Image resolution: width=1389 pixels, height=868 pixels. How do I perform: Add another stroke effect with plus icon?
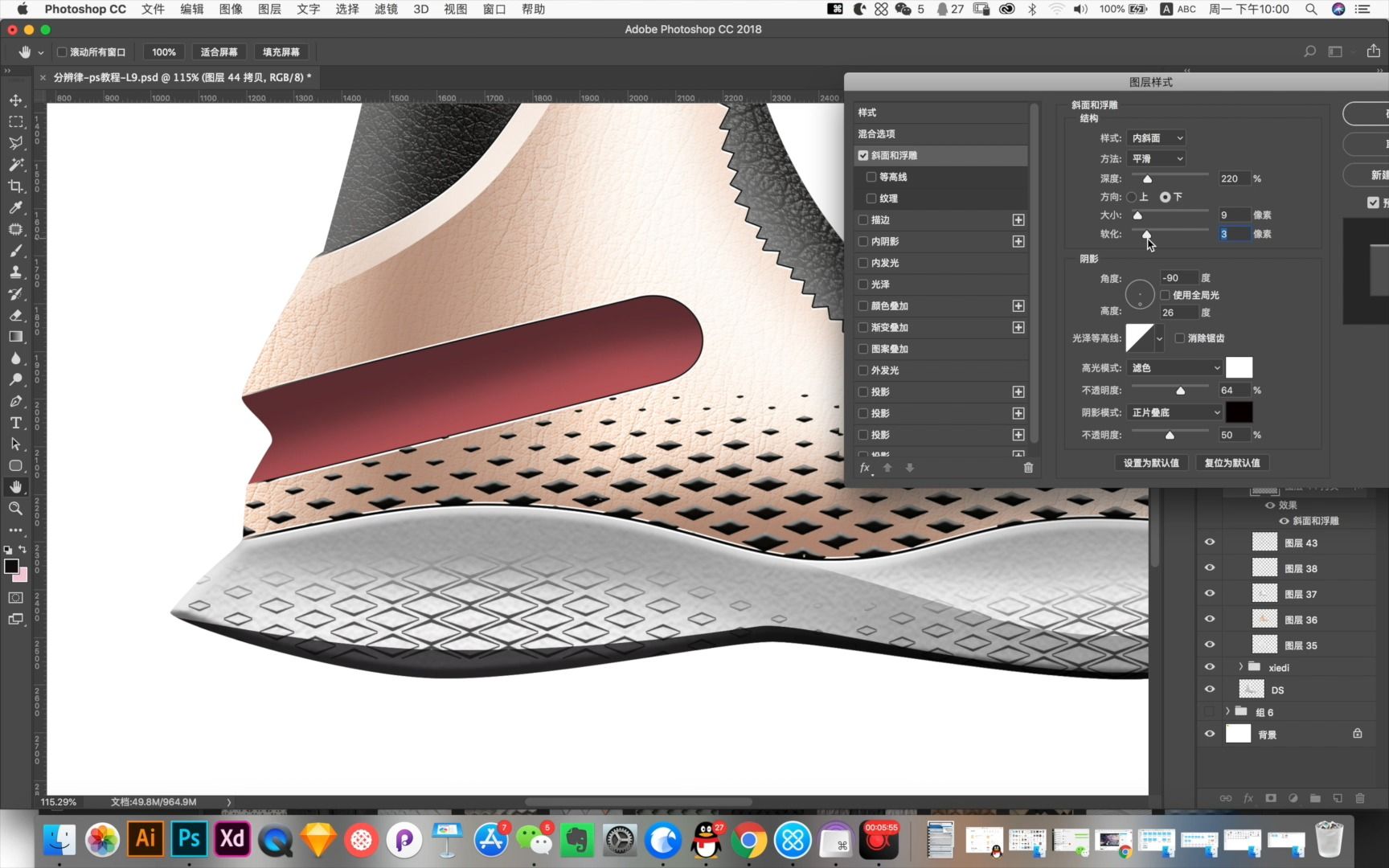(1018, 219)
